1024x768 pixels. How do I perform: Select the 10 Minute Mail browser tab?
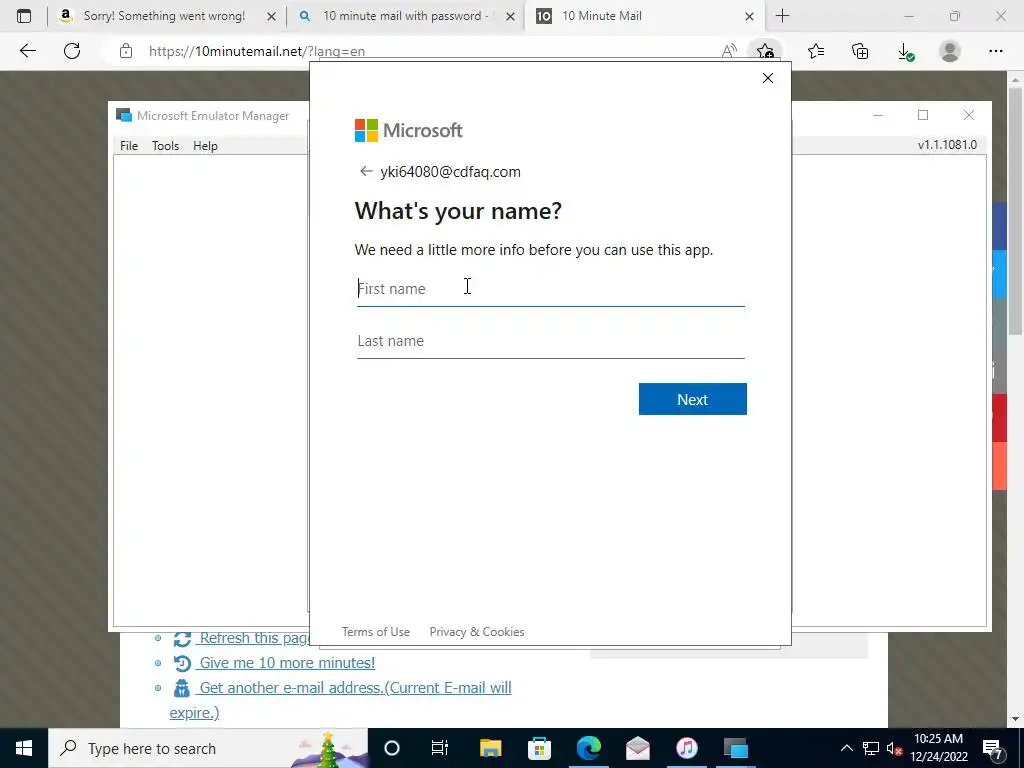[x=601, y=16]
